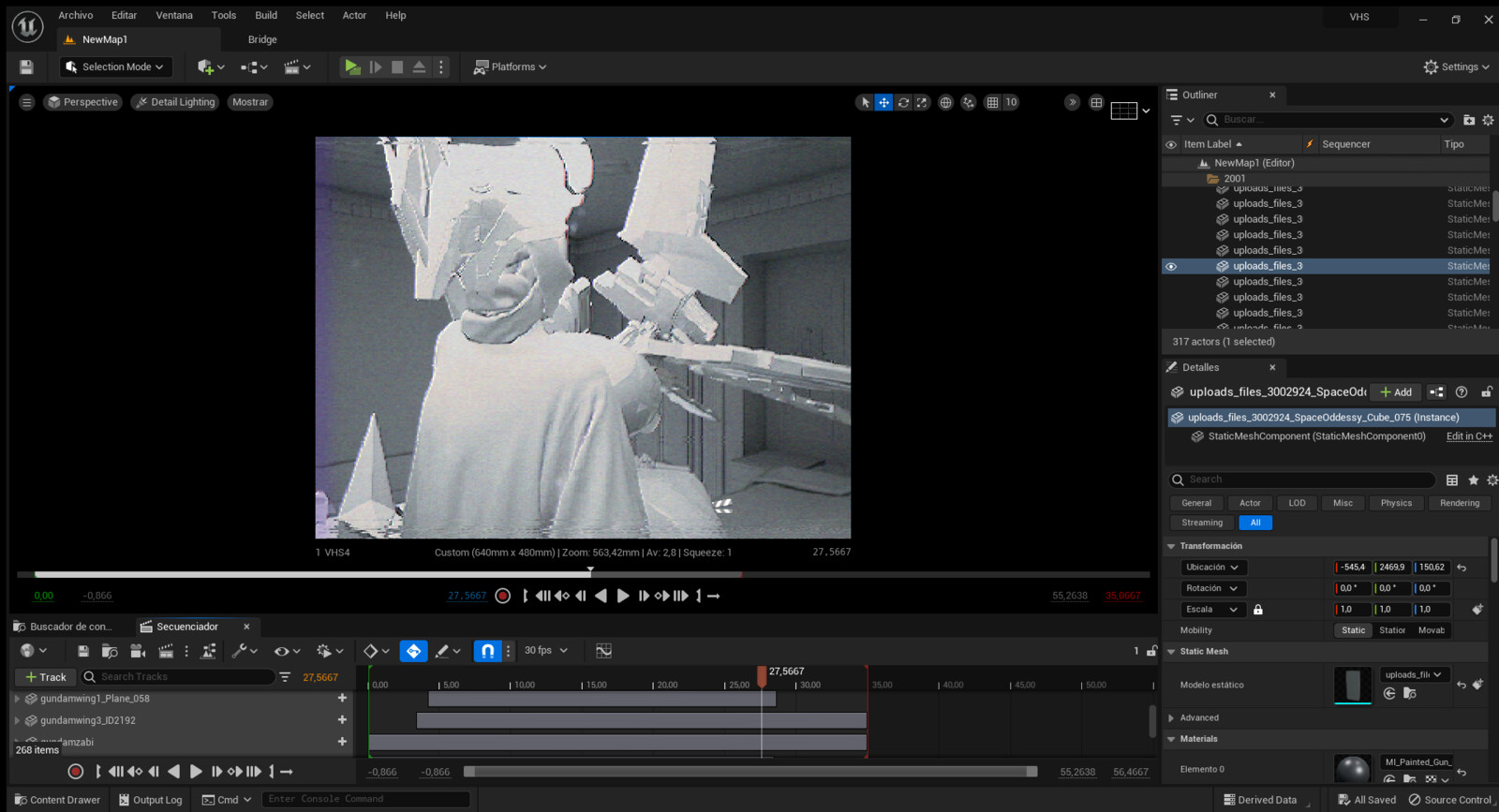Open the details property matrix grid icon
The image size is (1499, 812).
[x=1452, y=480]
